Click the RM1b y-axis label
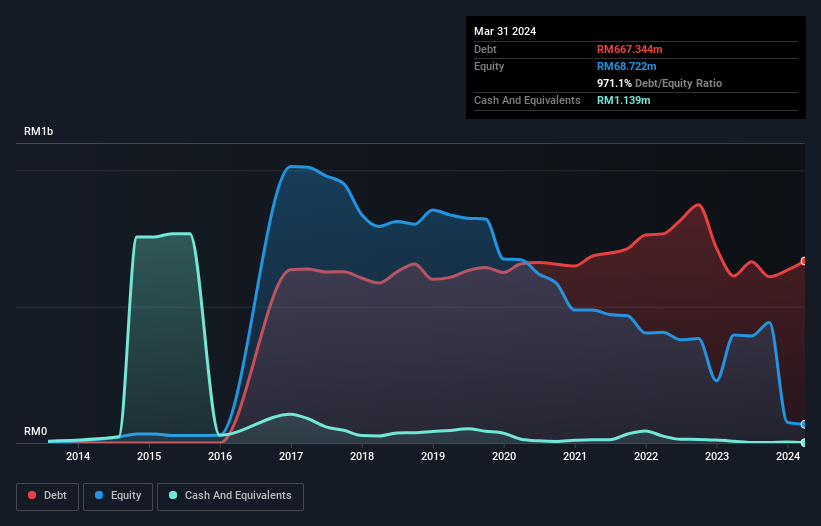Image resolution: width=821 pixels, height=526 pixels. [x=38, y=131]
